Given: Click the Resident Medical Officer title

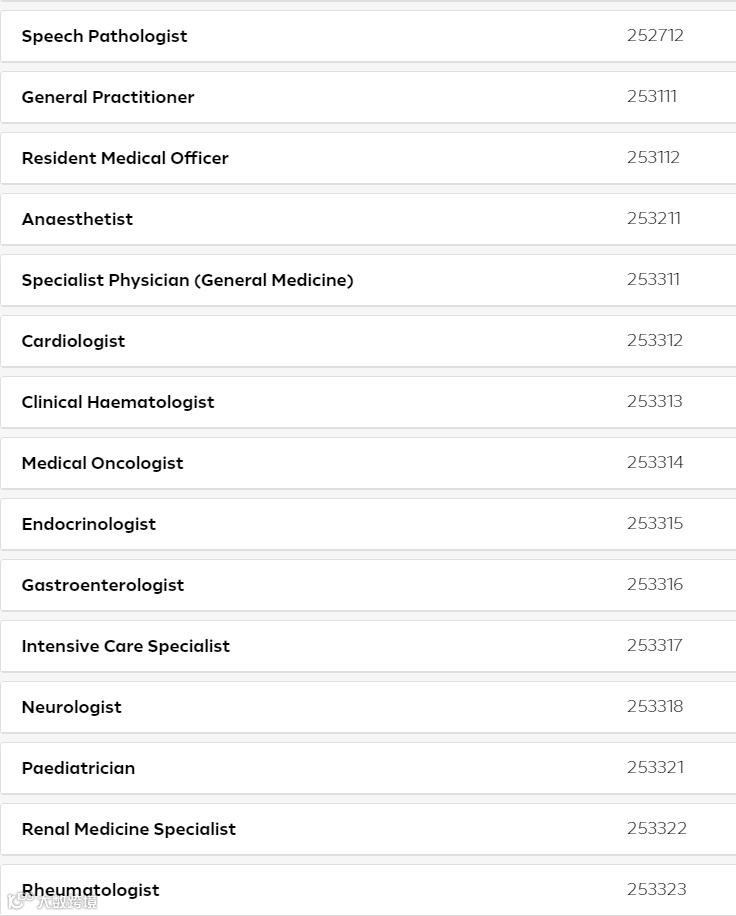Looking at the screenshot, I should pos(125,158).
